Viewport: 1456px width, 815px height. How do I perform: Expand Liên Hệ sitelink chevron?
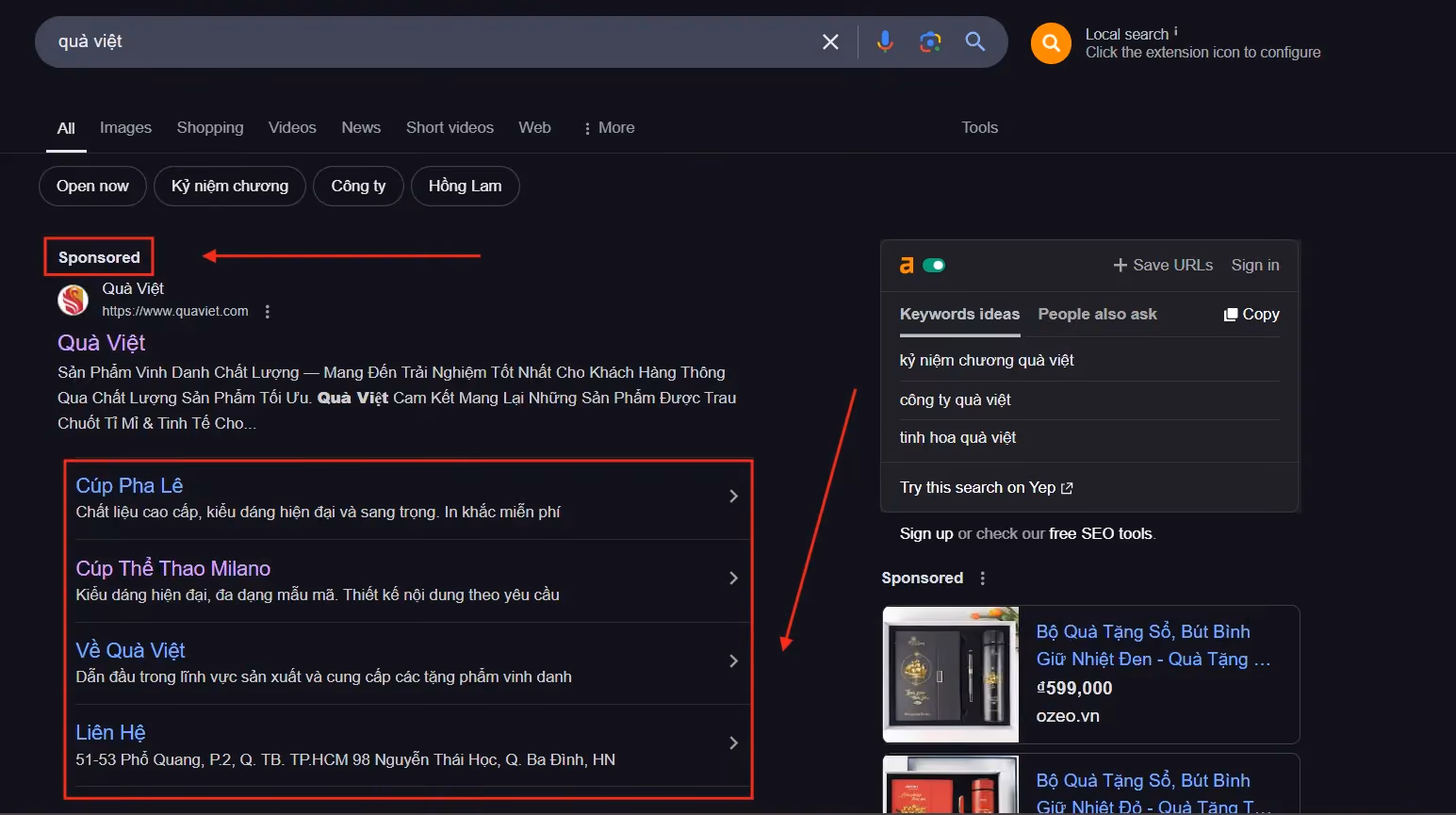pos(733,743)
